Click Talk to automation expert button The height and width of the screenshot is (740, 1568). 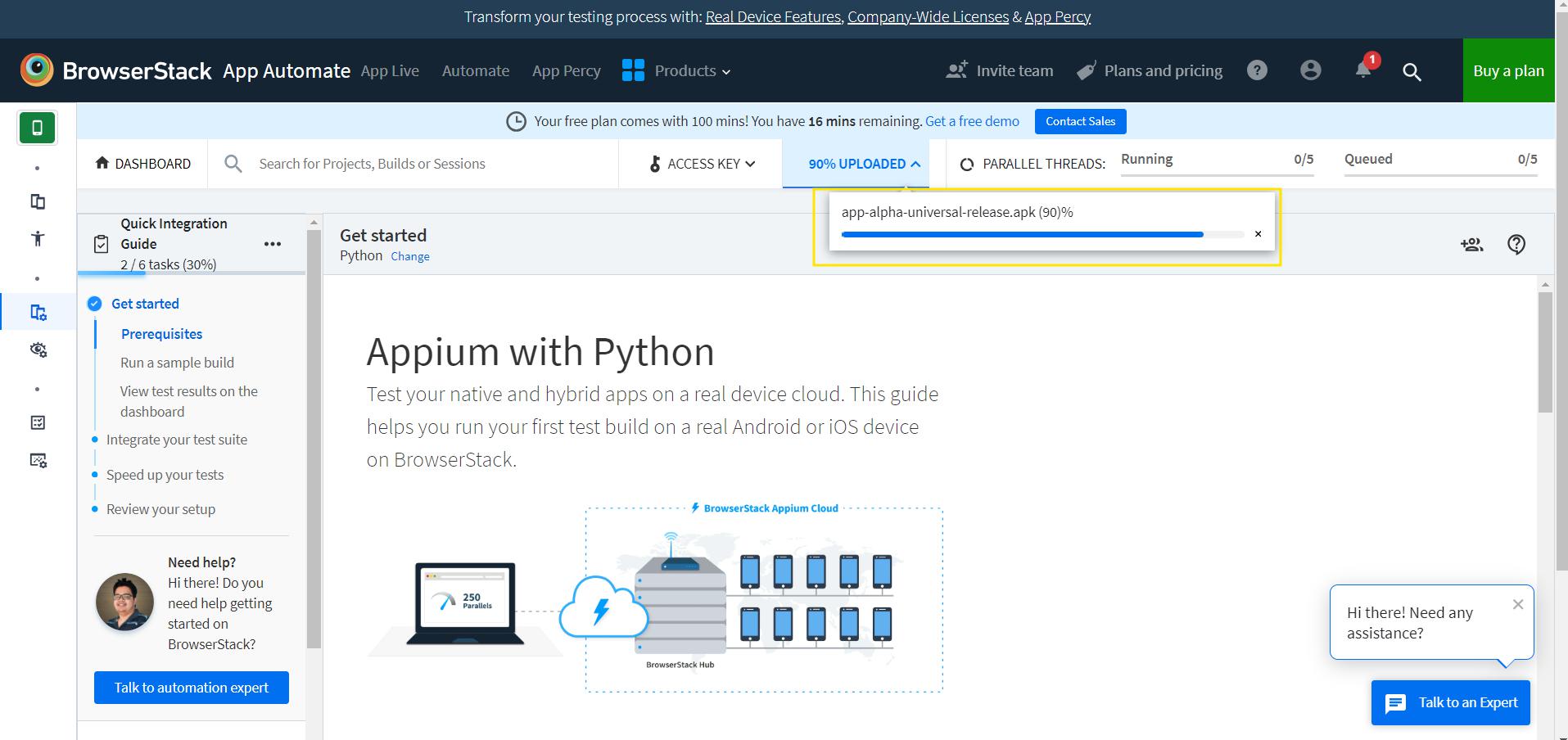[x=192, y=688]
